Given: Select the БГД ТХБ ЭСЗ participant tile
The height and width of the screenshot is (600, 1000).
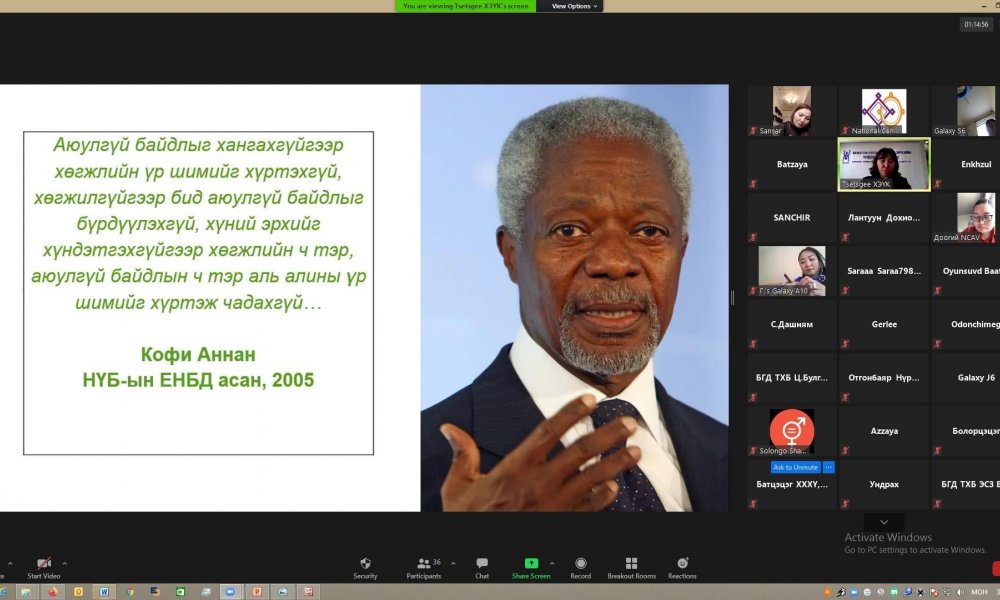Looking at the screenshot, I should [x=966, y=485].
